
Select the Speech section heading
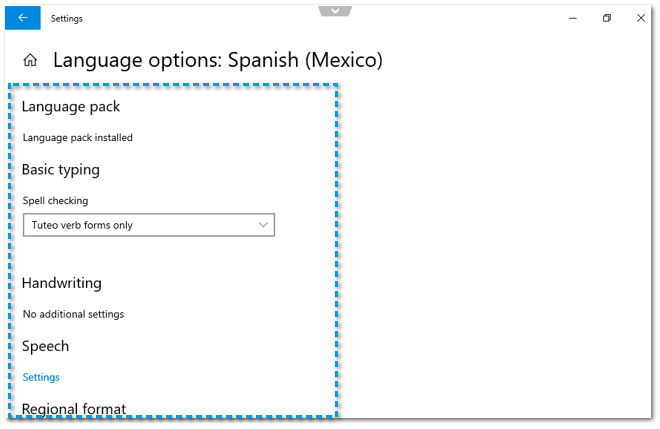click(x=45, y=346)
